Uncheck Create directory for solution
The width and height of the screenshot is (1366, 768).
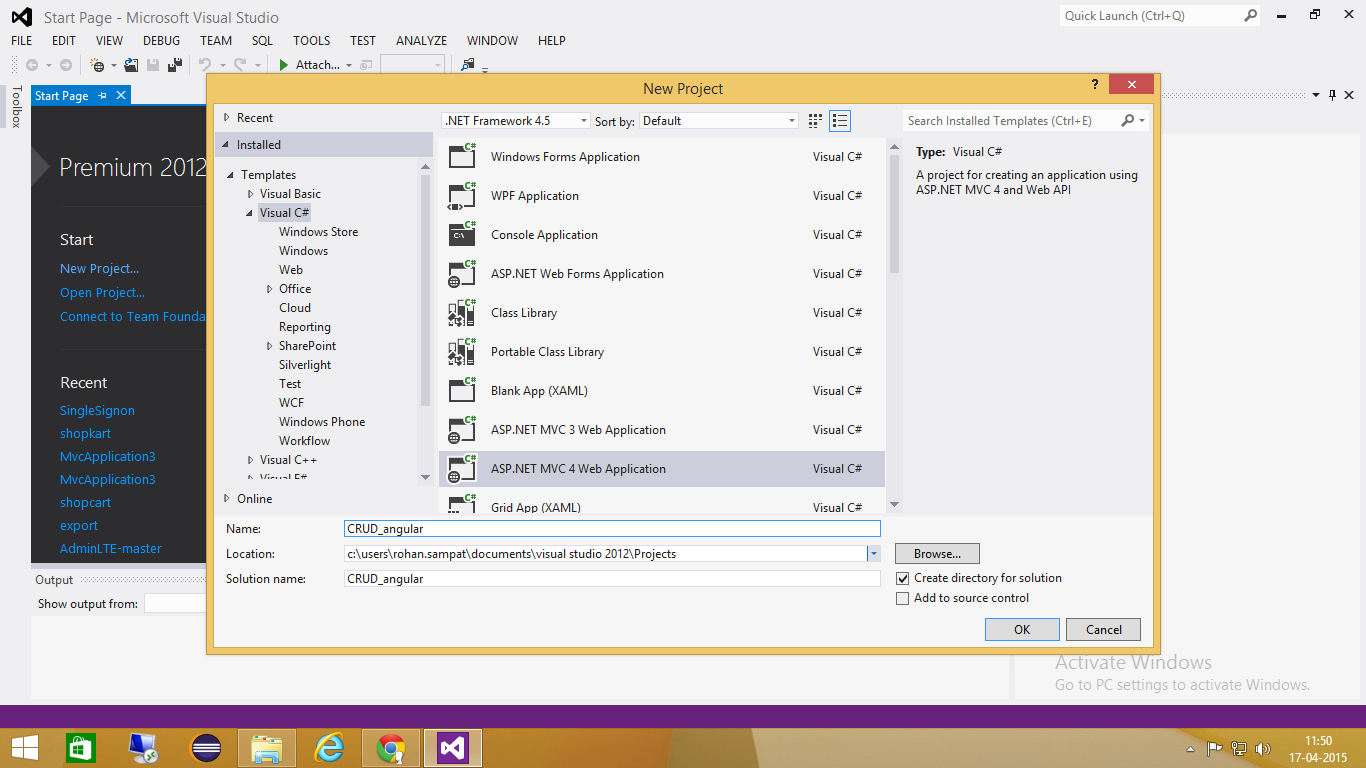(903, 578)
